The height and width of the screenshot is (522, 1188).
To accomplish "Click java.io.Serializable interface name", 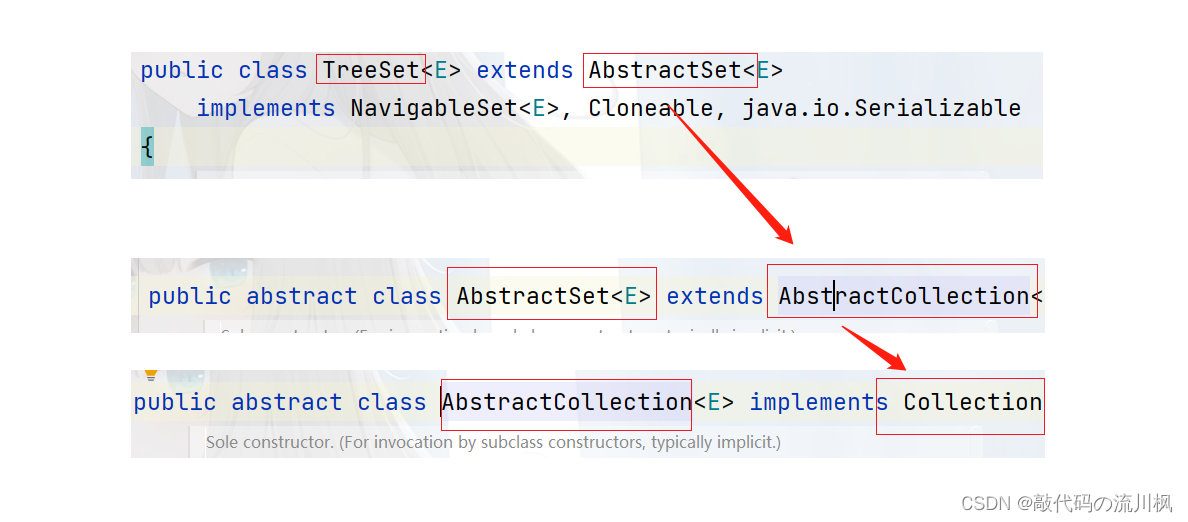I will click(x=881, y=108).
